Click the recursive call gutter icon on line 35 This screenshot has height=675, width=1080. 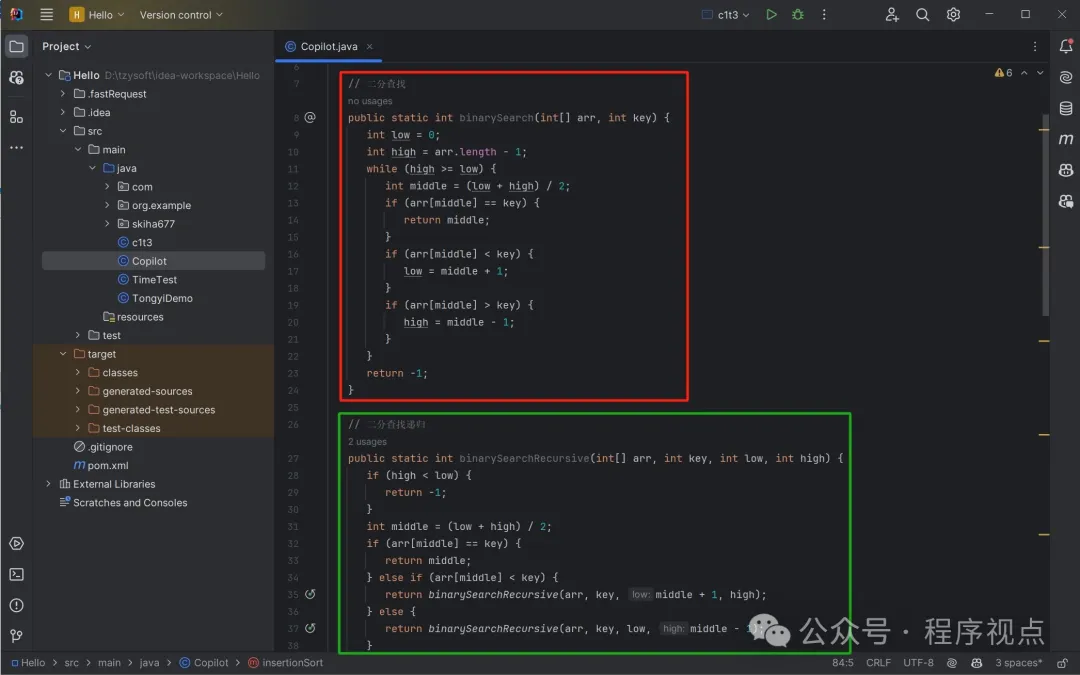311,594
